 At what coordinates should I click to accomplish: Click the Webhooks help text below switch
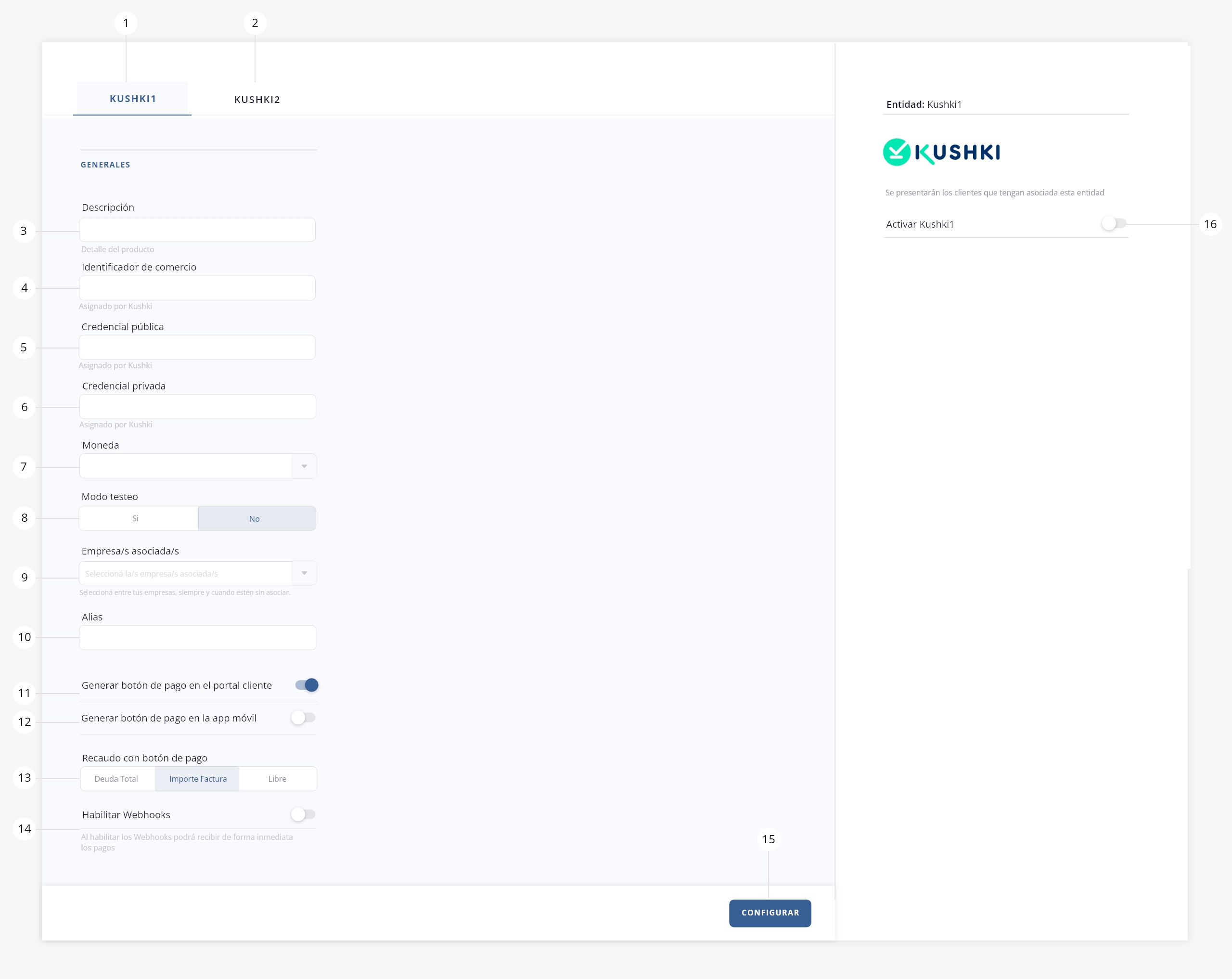point(187,842)
